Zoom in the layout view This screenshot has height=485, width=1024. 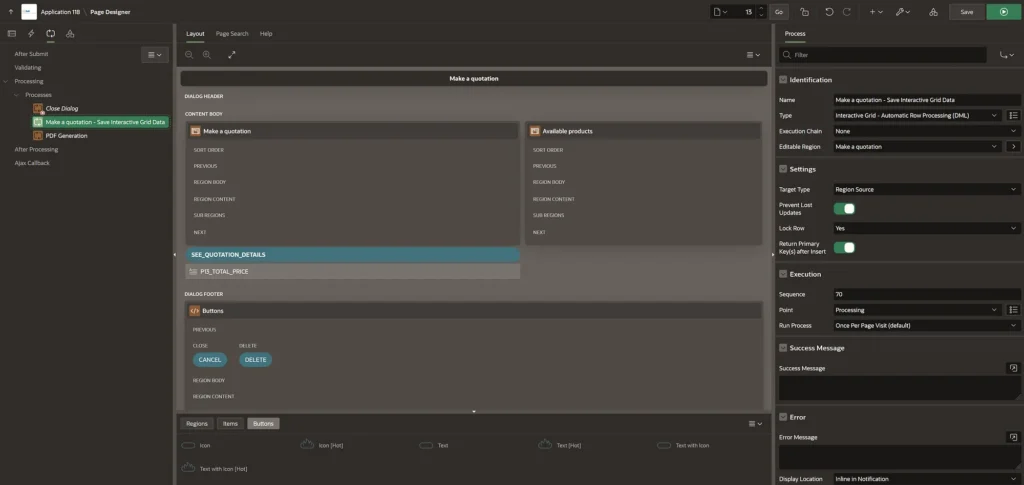point(207,55)
